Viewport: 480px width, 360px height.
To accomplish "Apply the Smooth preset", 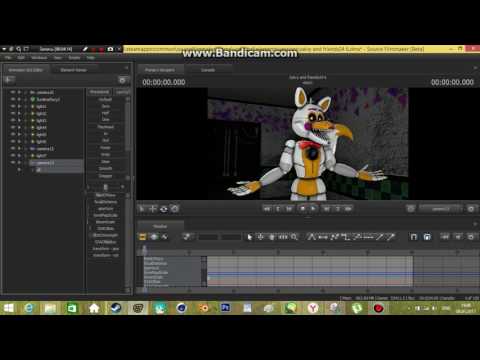I will (105, 168).
